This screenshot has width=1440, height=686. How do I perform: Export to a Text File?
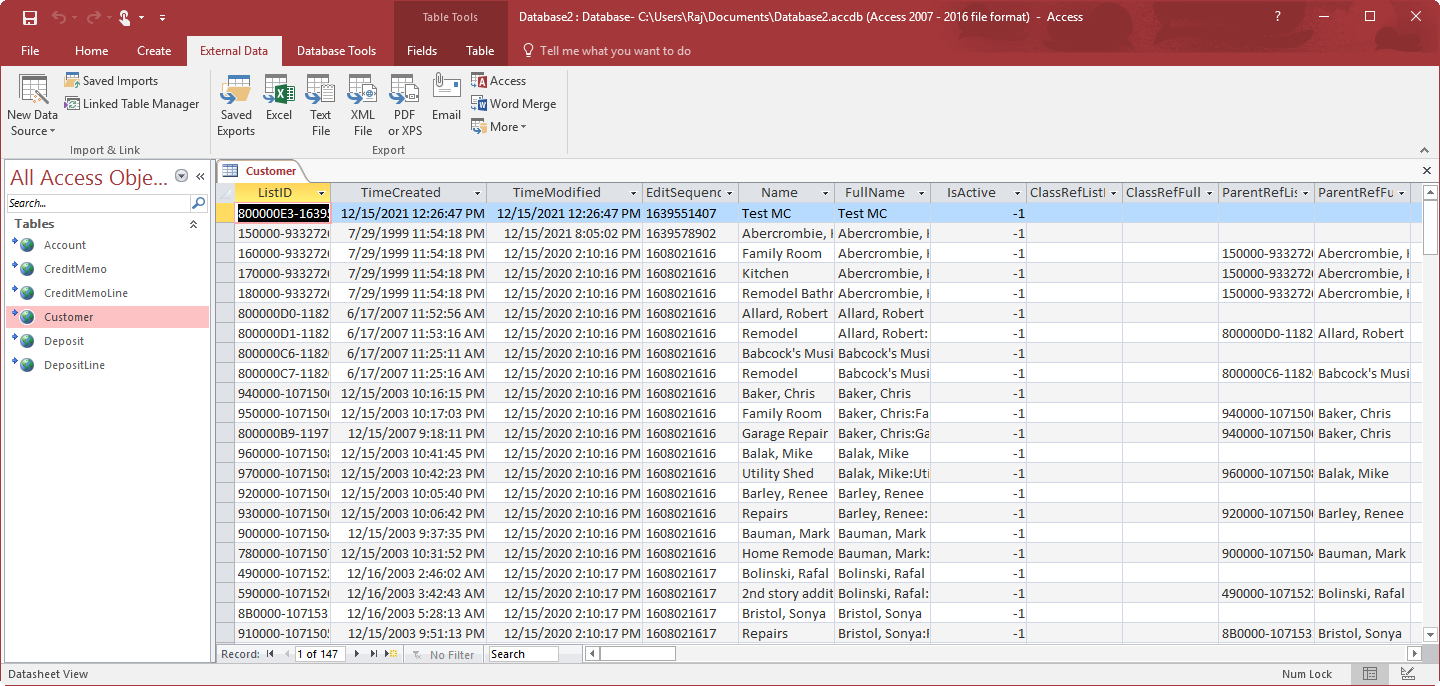pos(320,105)
